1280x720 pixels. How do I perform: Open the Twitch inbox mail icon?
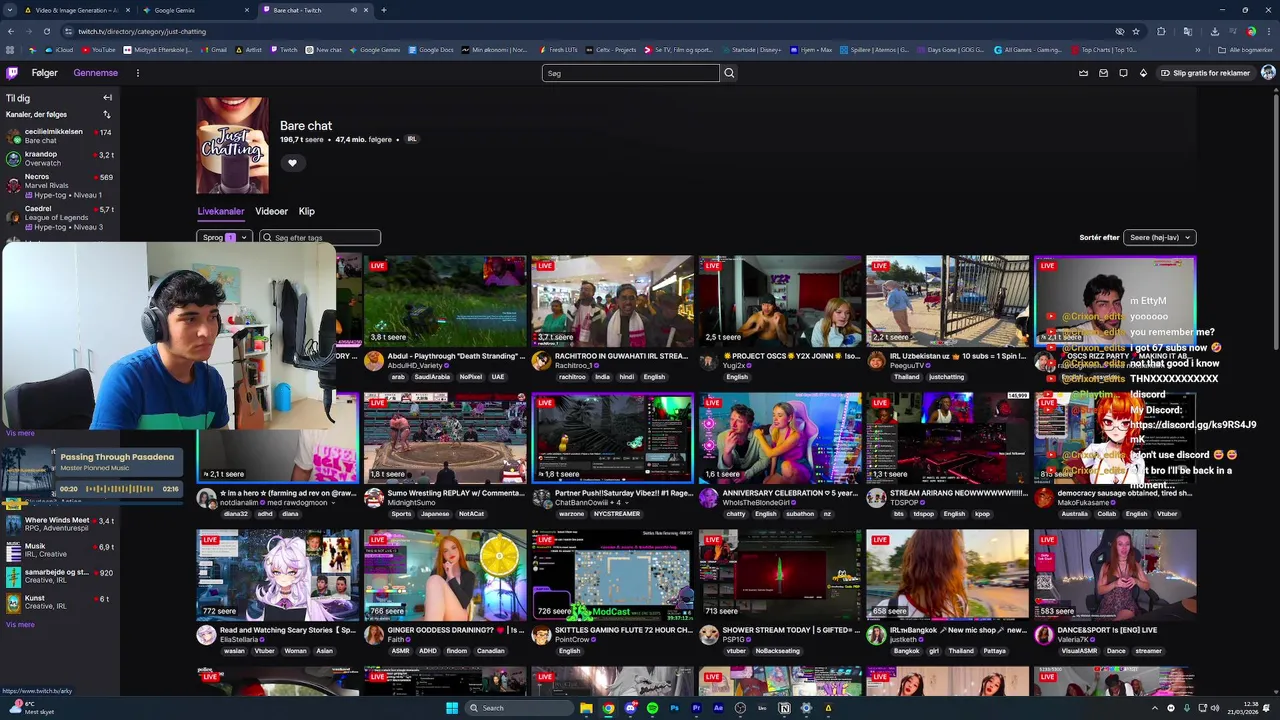[1103, 73]
